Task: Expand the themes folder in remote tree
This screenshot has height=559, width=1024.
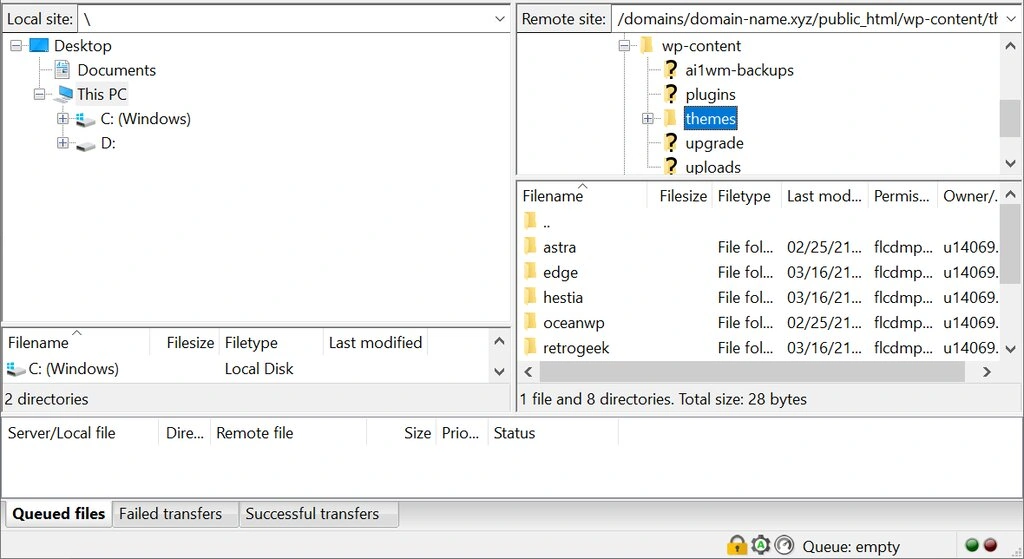Action: coord(648,119)
